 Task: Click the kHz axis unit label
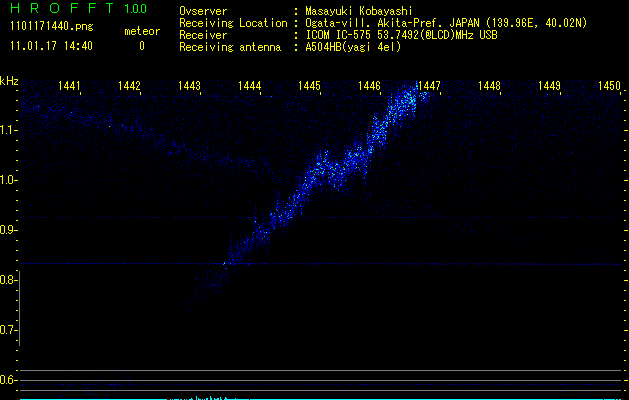9,81
